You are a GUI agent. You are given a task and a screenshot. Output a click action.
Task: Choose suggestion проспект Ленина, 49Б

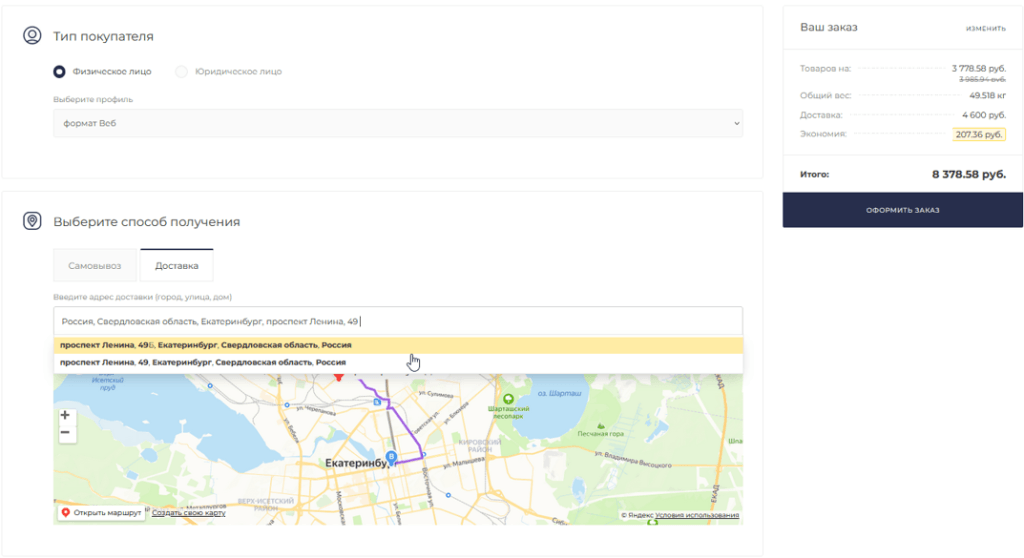coord(398,345)
